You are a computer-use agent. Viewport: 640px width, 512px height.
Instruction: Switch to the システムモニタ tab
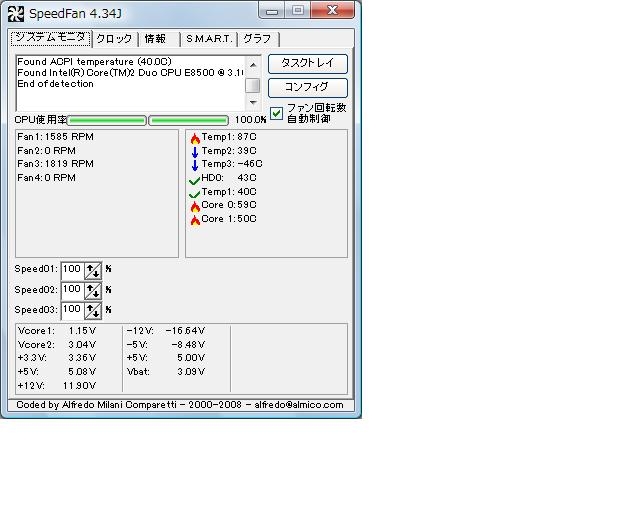coord(51,38)
